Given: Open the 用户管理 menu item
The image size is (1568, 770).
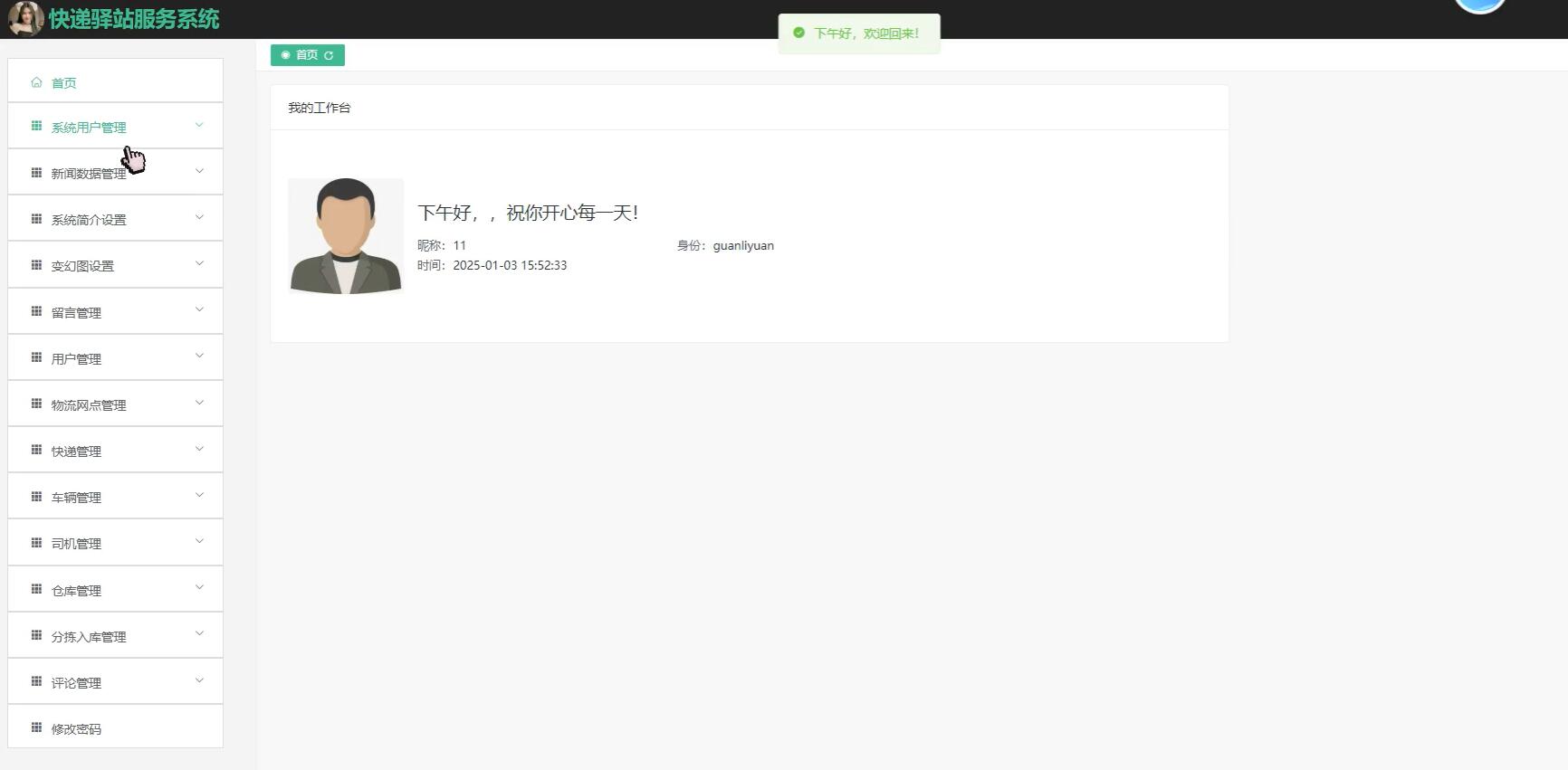Looking at the screenshot, I should click(115, 357).
